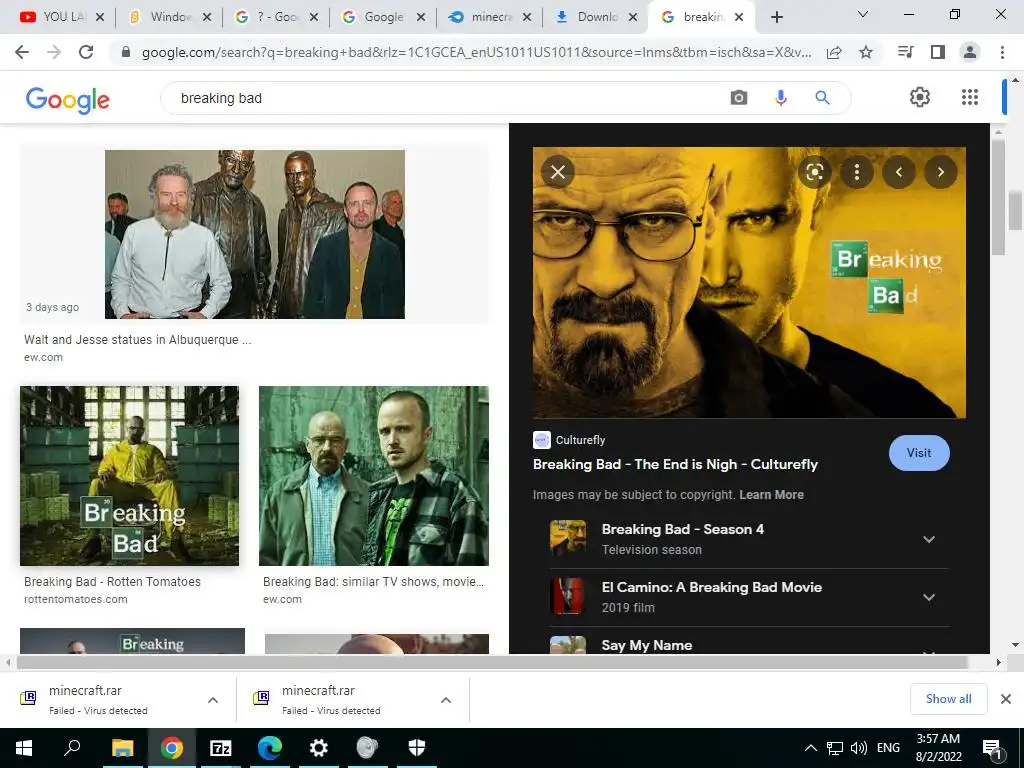Click the address bar URL

click(477, 52)
